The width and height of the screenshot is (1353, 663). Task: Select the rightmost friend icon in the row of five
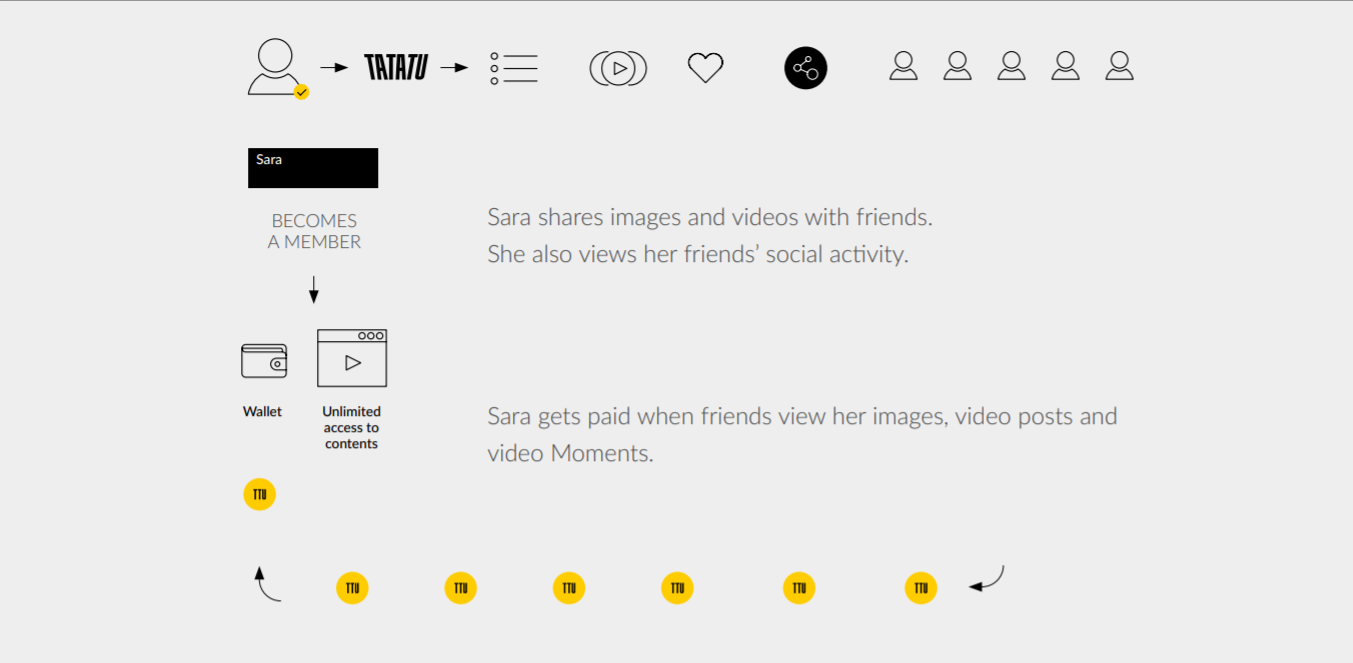1119,66
